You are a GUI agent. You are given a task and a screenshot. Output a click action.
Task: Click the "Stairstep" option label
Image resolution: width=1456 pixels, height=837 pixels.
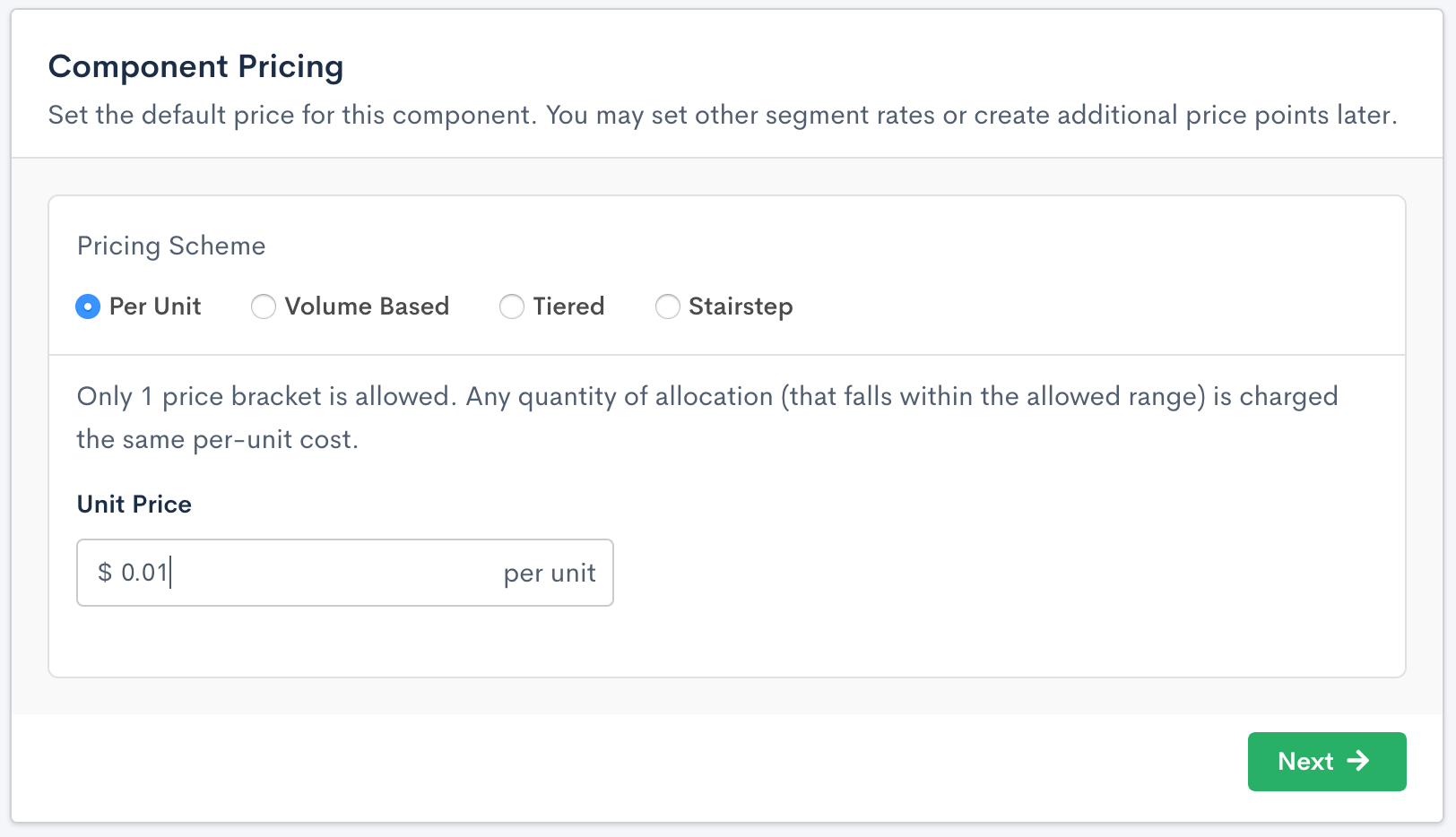pyautogui.click(x=741, y=306)
